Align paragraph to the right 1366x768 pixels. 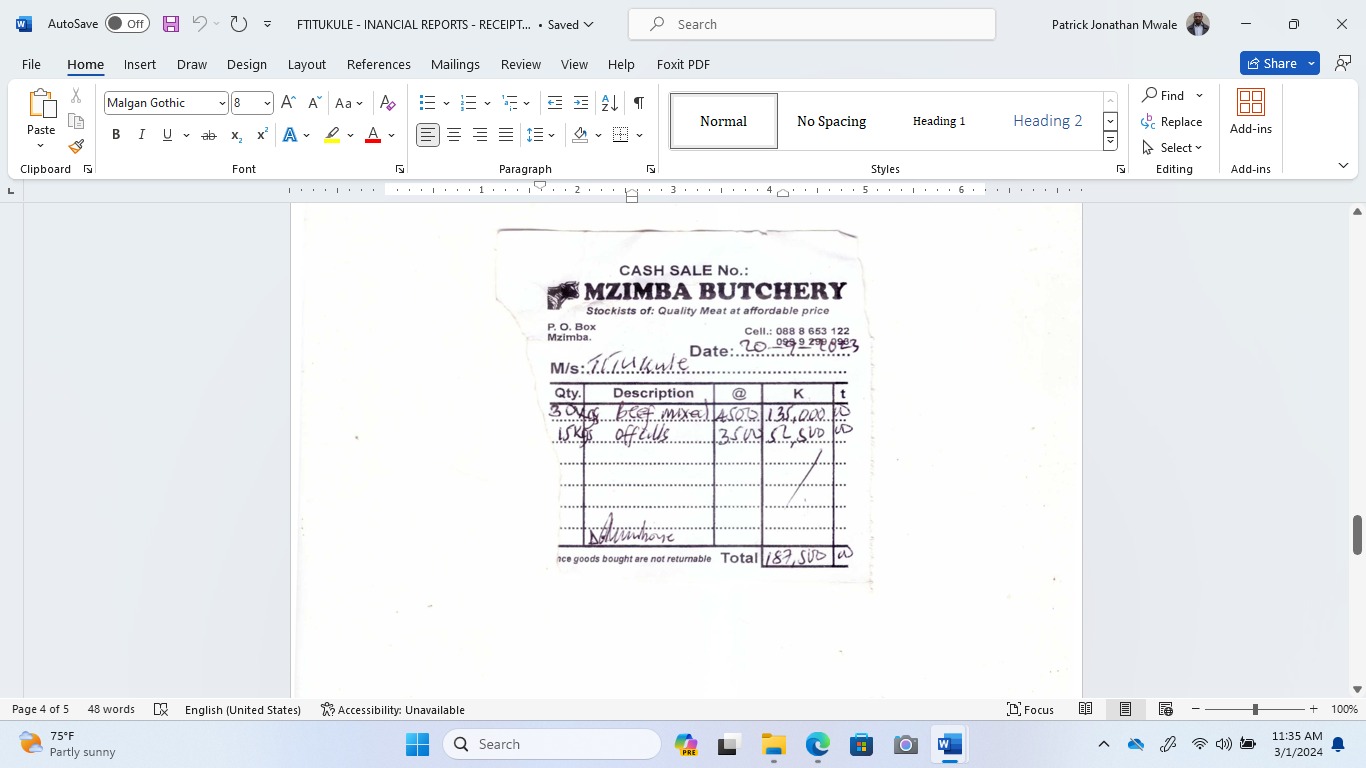(x=480, y=135)
